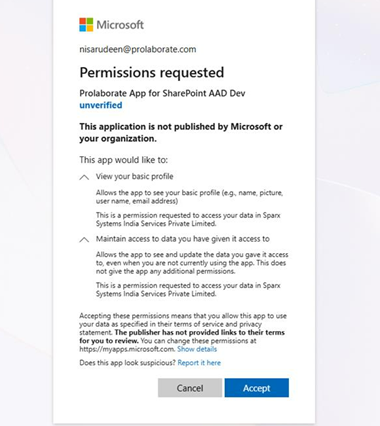Accept the requested permissions
Viewport: 380px width, 426px height.
(x=257, y=388)
